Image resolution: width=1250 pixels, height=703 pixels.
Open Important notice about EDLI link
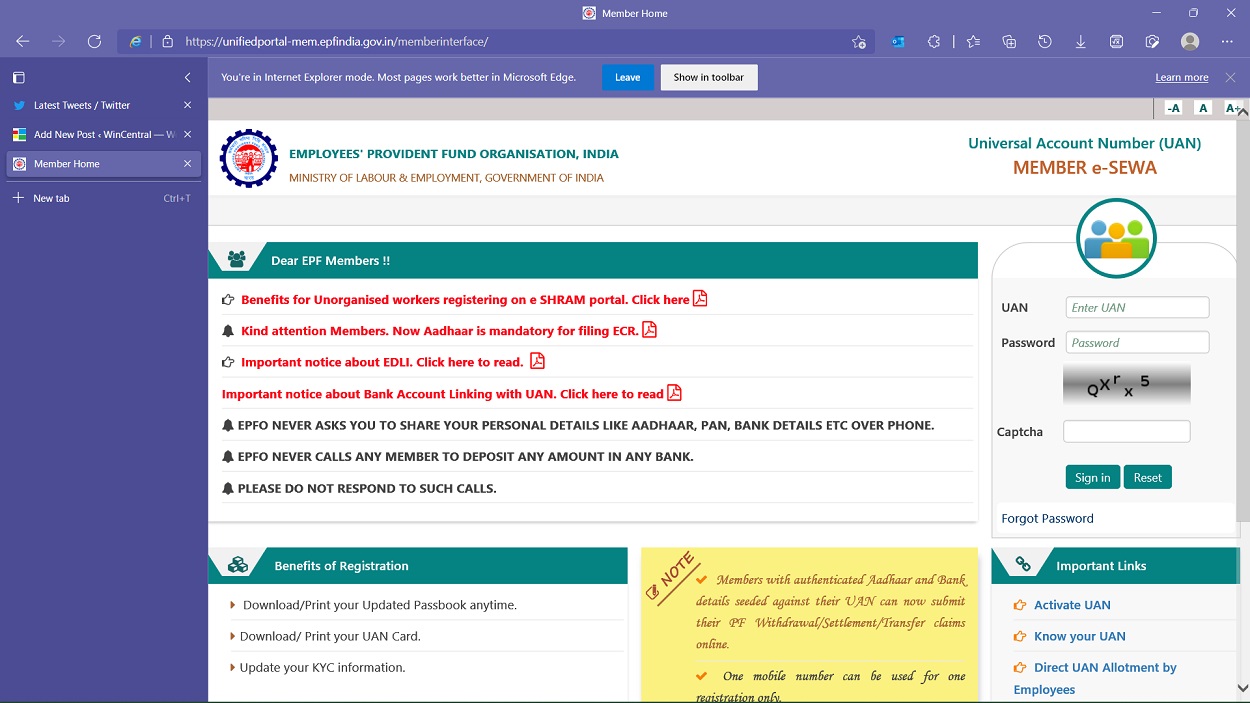[x=382, y=362]
